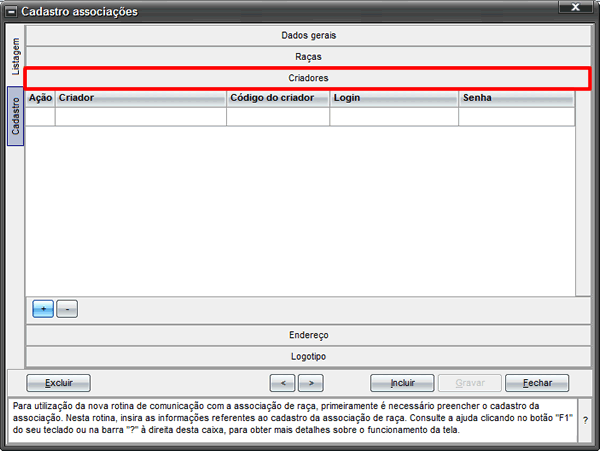Image resolution: width=600 pixels, height=451 pixels.
Task: Switch to the Listagem vertical tab
Action: click(16, 56)
